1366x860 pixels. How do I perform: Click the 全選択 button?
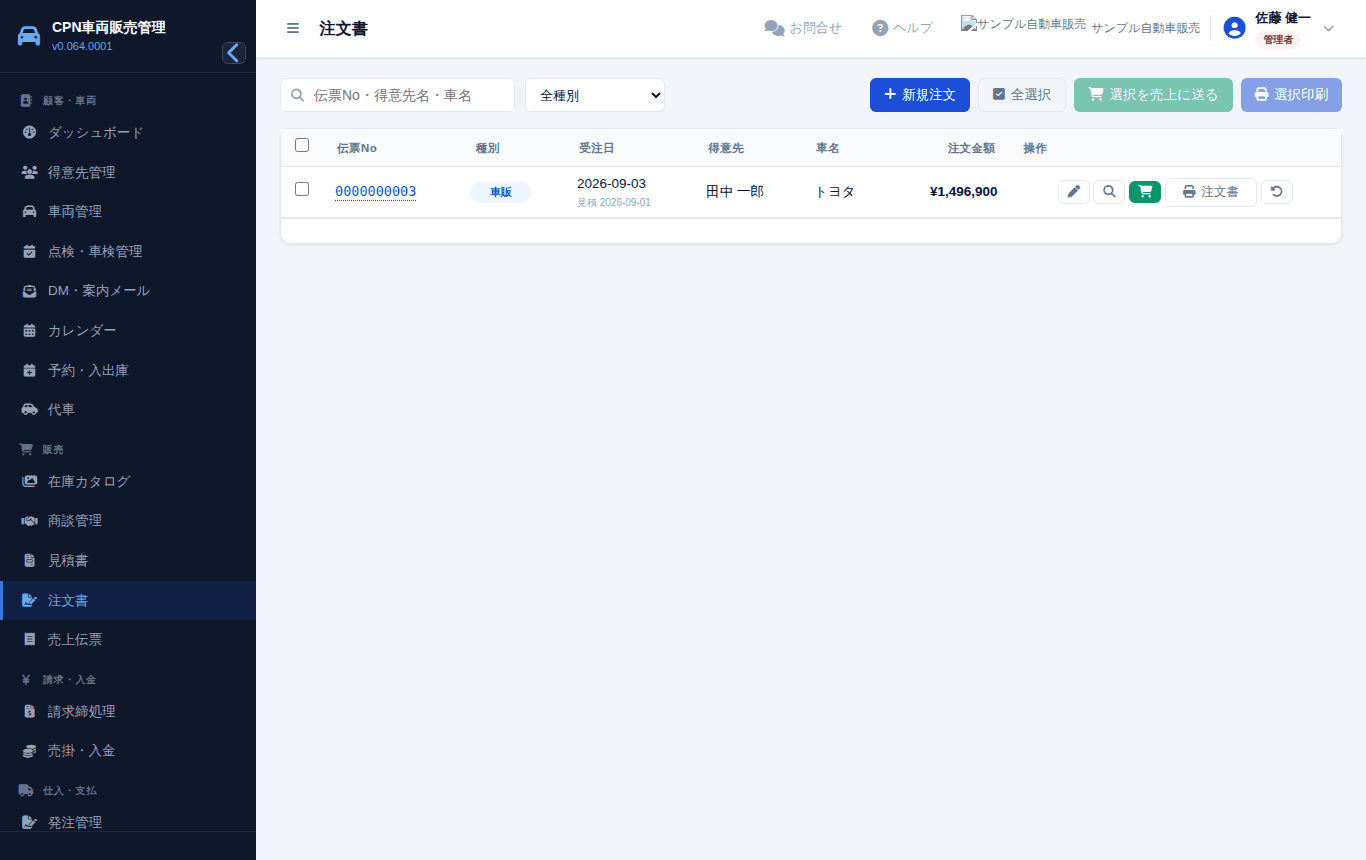(x=1022, y=95)
